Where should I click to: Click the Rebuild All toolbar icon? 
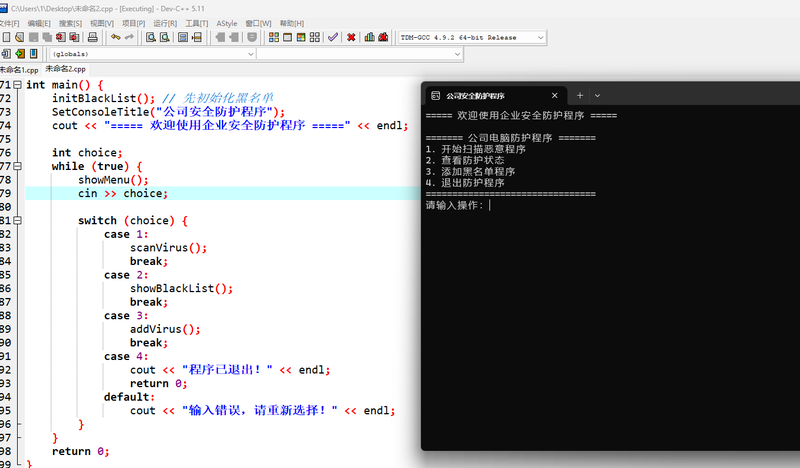[x=314, y=37]
